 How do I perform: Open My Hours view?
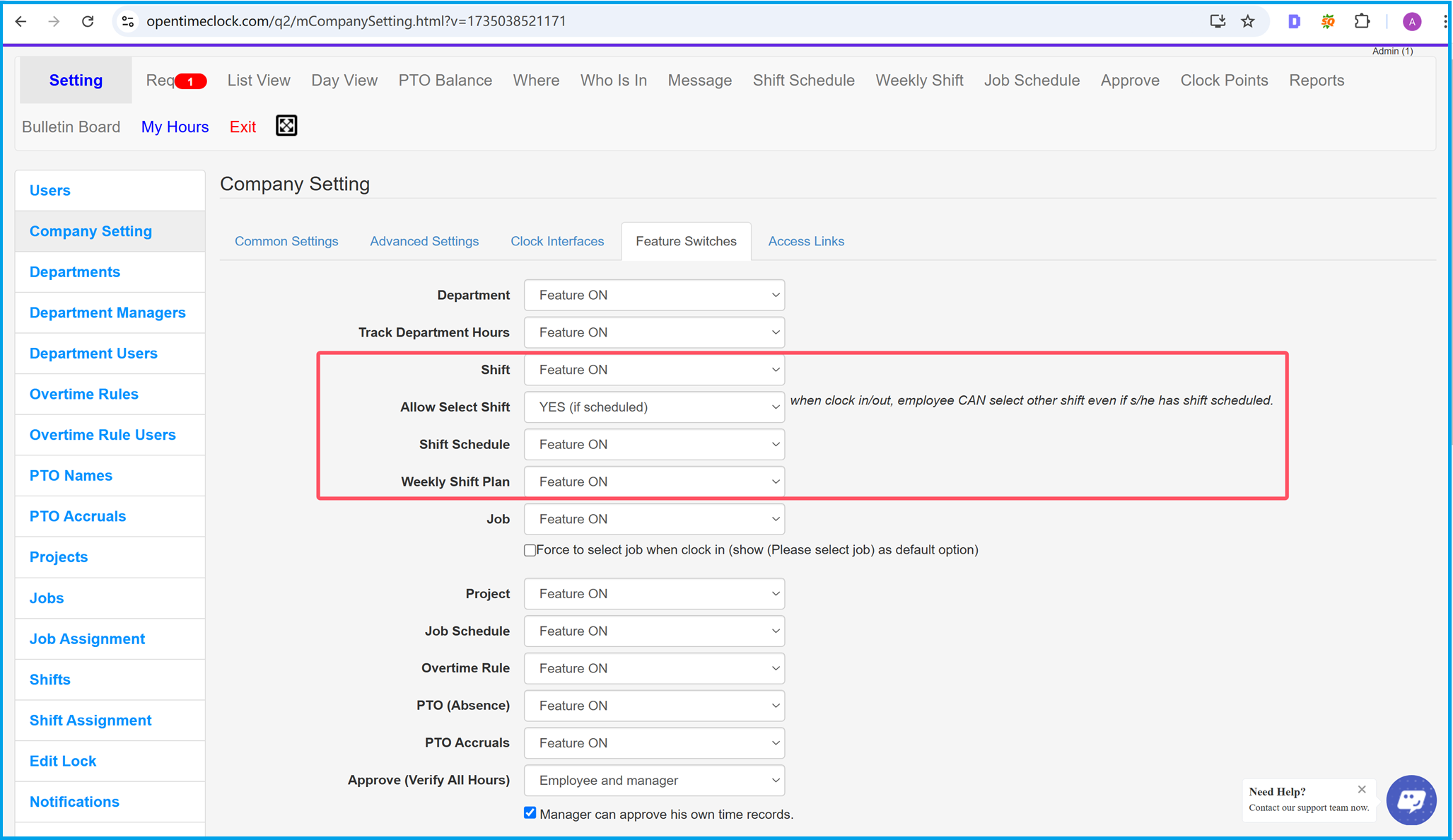[174, 126]
